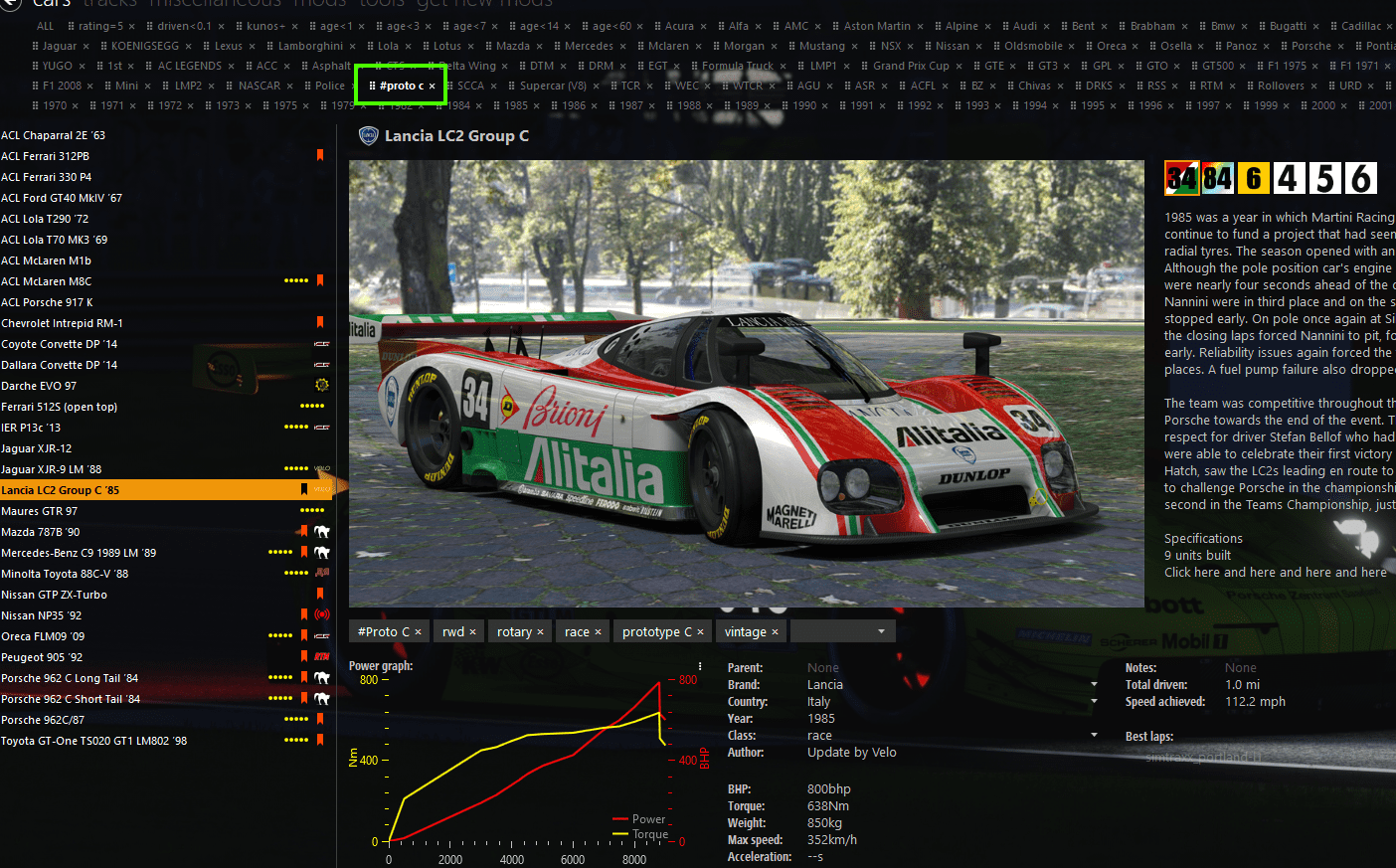This screenshot has height=868, width=1396.
Task: Click the Lancia LC2 preview image
Action: 746,383
